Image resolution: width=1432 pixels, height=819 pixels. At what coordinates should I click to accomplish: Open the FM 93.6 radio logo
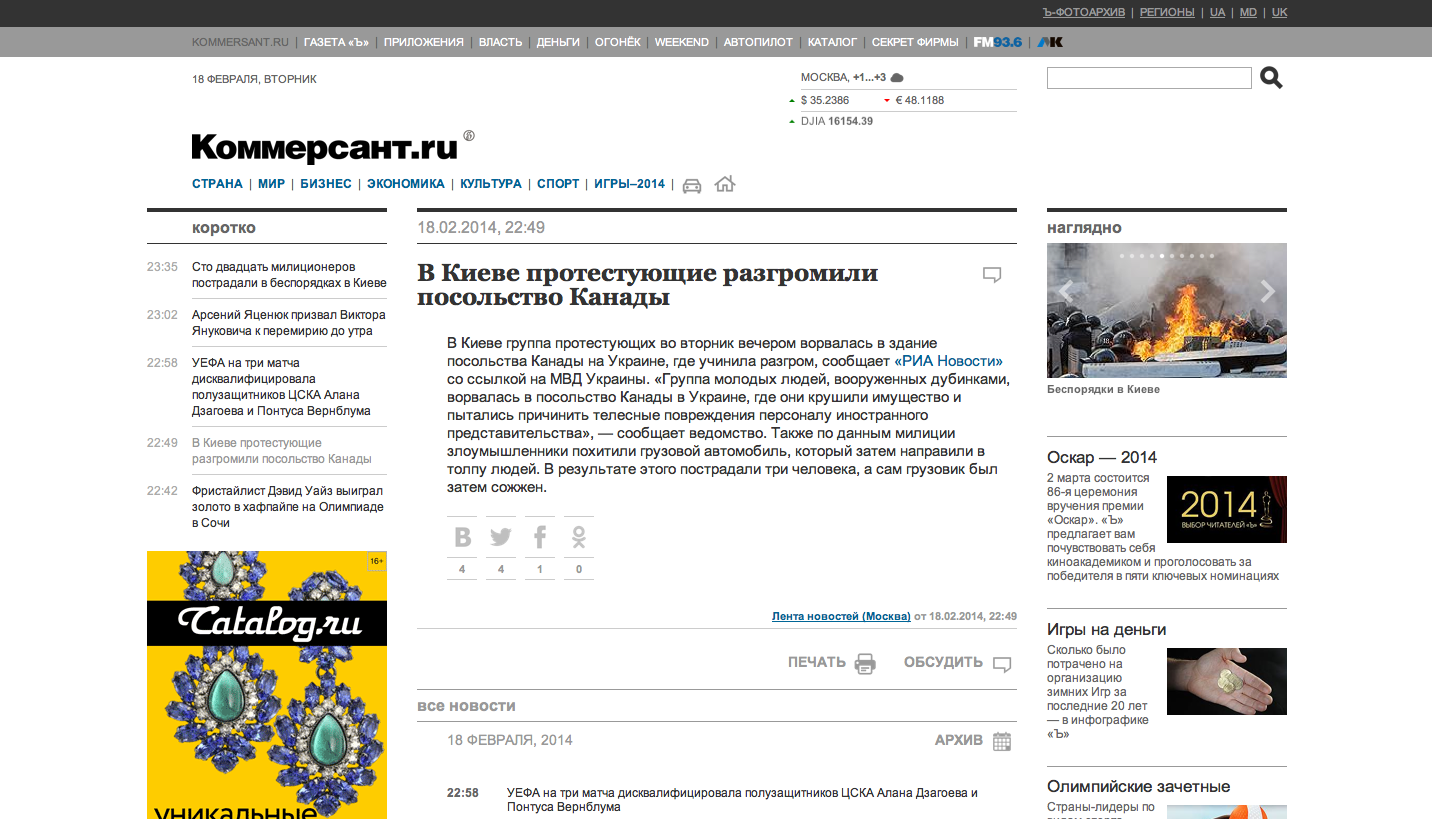pos(998,42)
